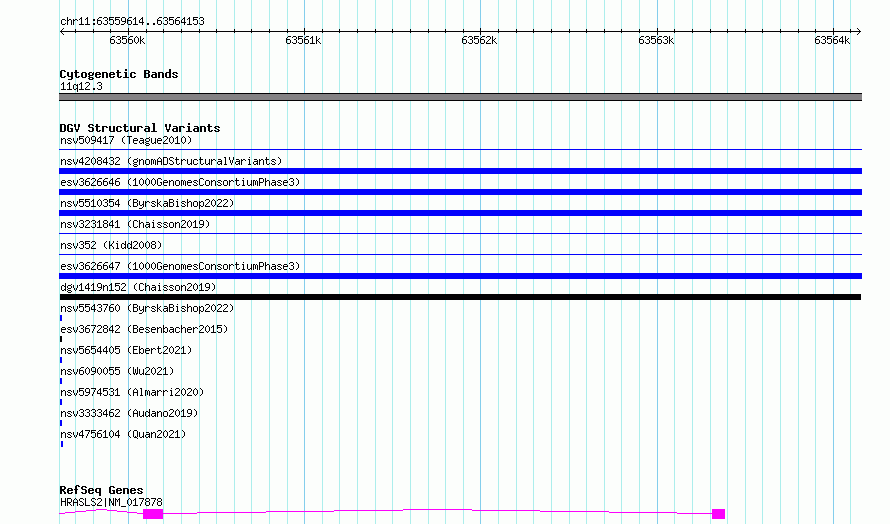Click the blue bar for nsv4208432

(460, 171)
